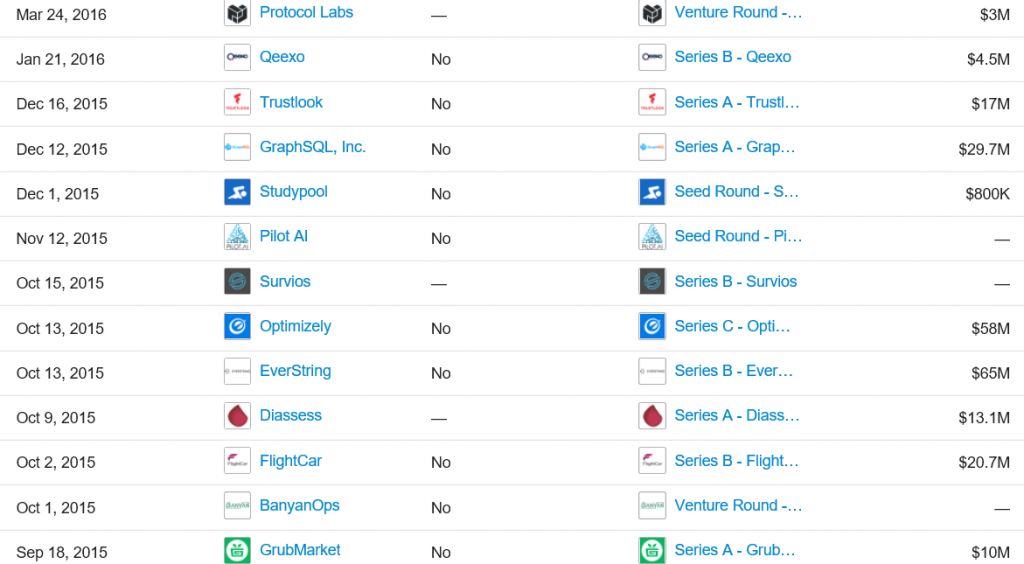The height and width of the screenshot is (564, 1024).
Task: Click GrubMarket green logo icon
Action: click(x=237, y=550)
